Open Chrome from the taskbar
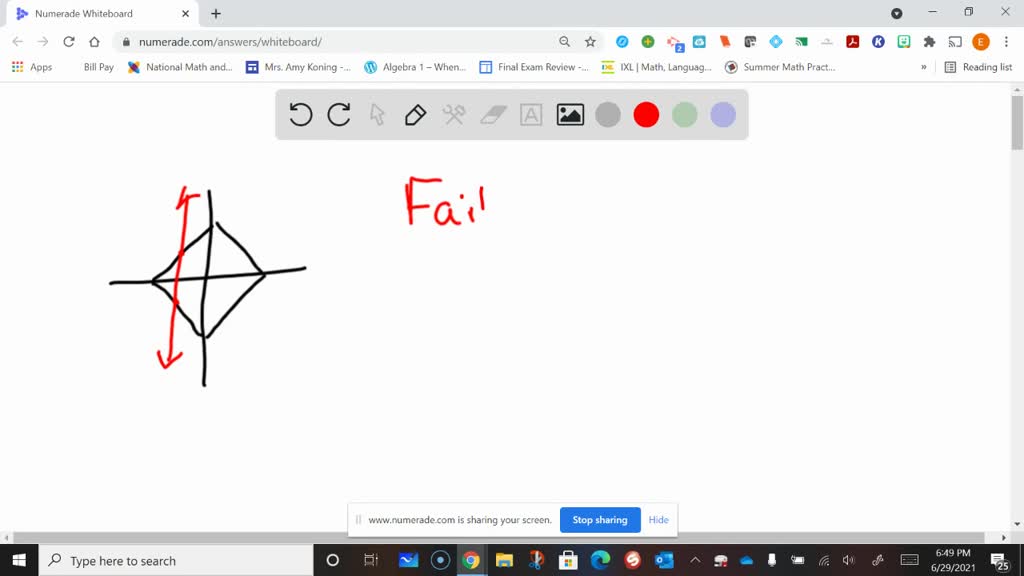The width and height of the screenshot is (1024, 576). (471, 560)
